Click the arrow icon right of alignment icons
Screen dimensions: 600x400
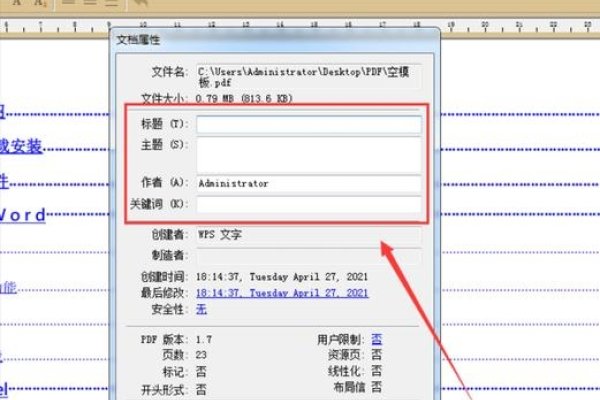click(x=140, y=5)
